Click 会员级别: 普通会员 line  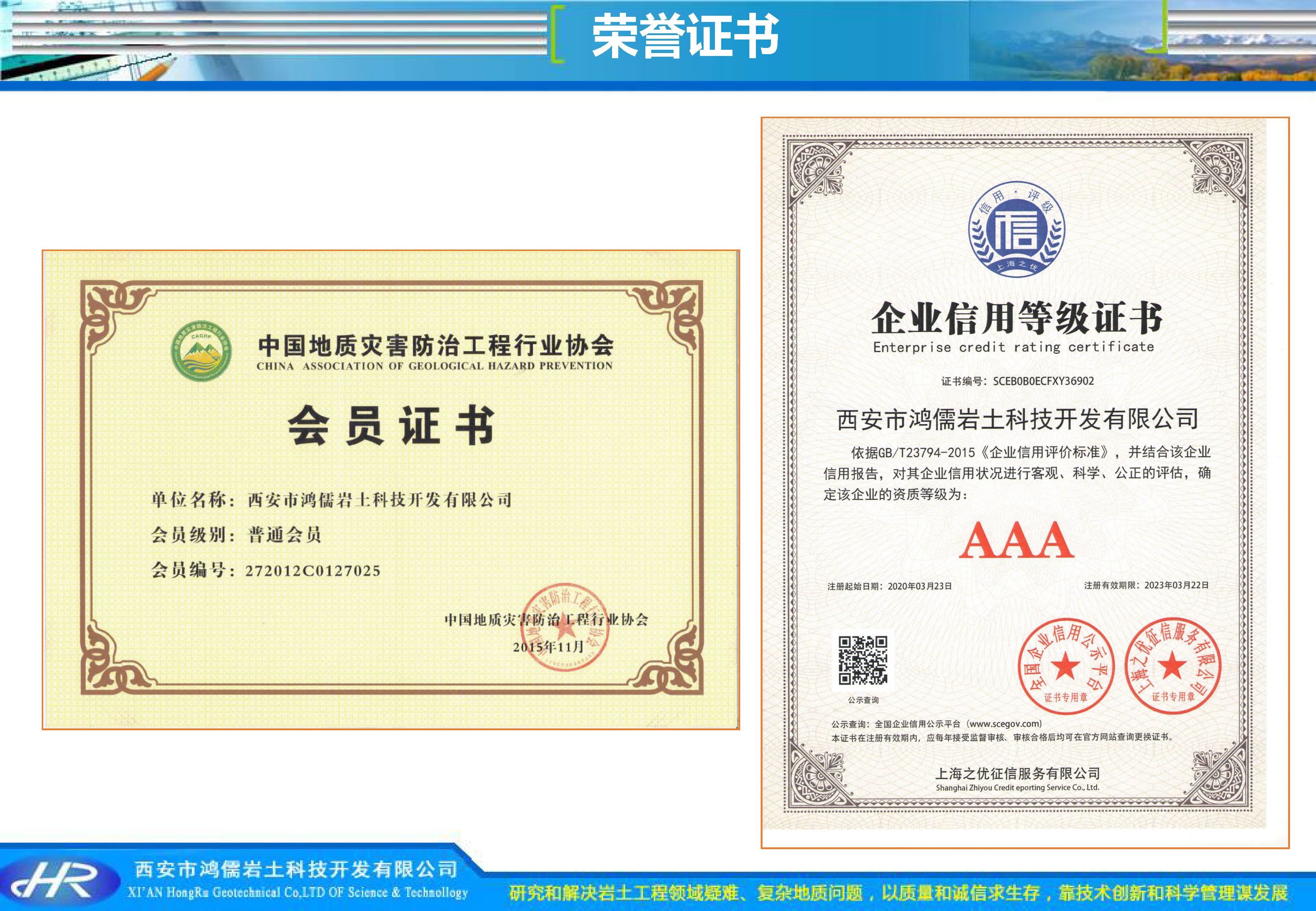point(236,535)
